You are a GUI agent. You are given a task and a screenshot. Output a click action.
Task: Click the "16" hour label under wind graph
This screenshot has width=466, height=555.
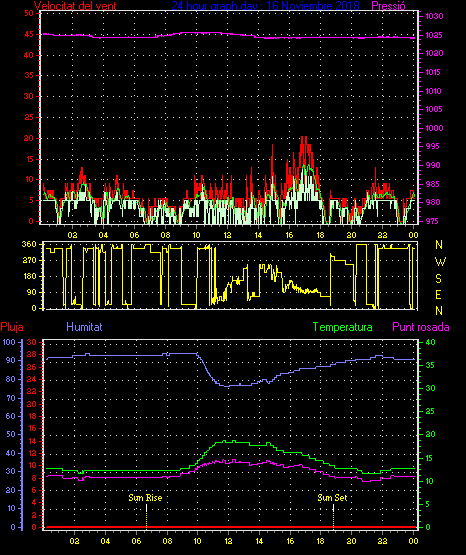click(x=289, y=235)
